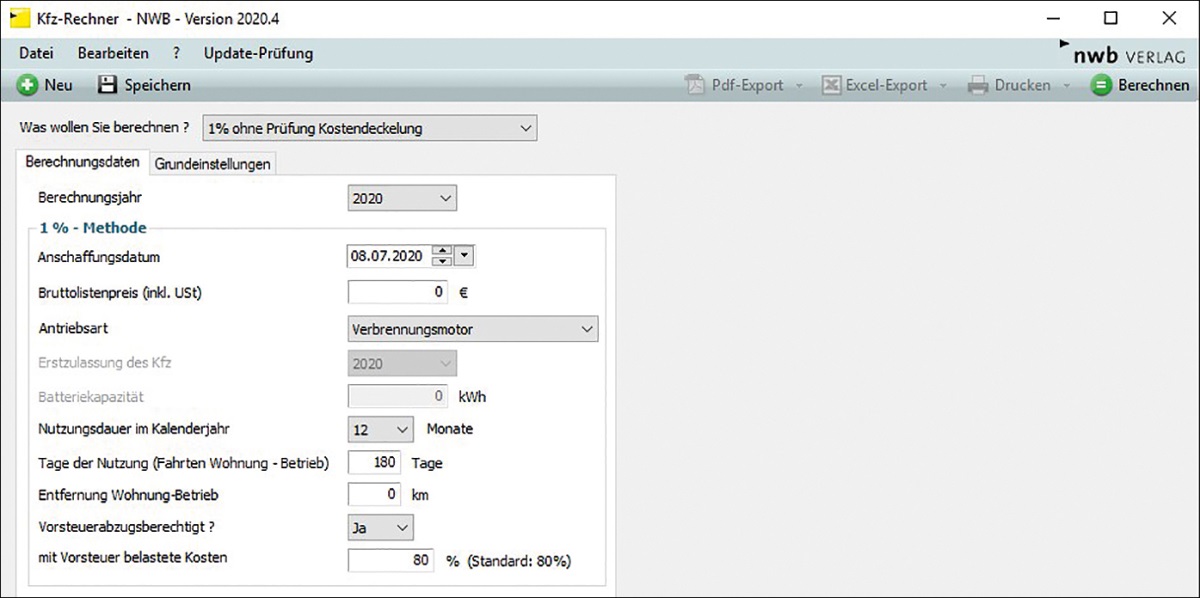Decrease Anschaffungsdatum with the down spinner
Screen dimensions: 1200x598
click(x=441, y=262)
